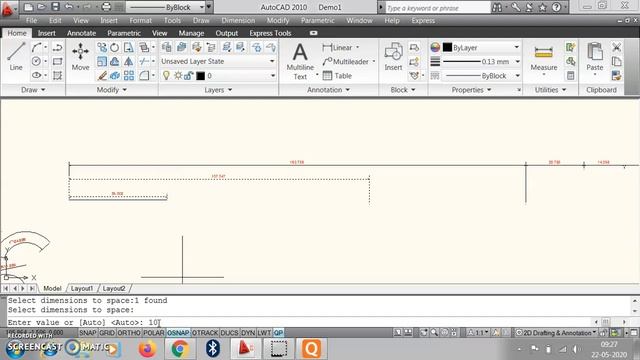Open Firefox from the taskbar

click(147, 349)
